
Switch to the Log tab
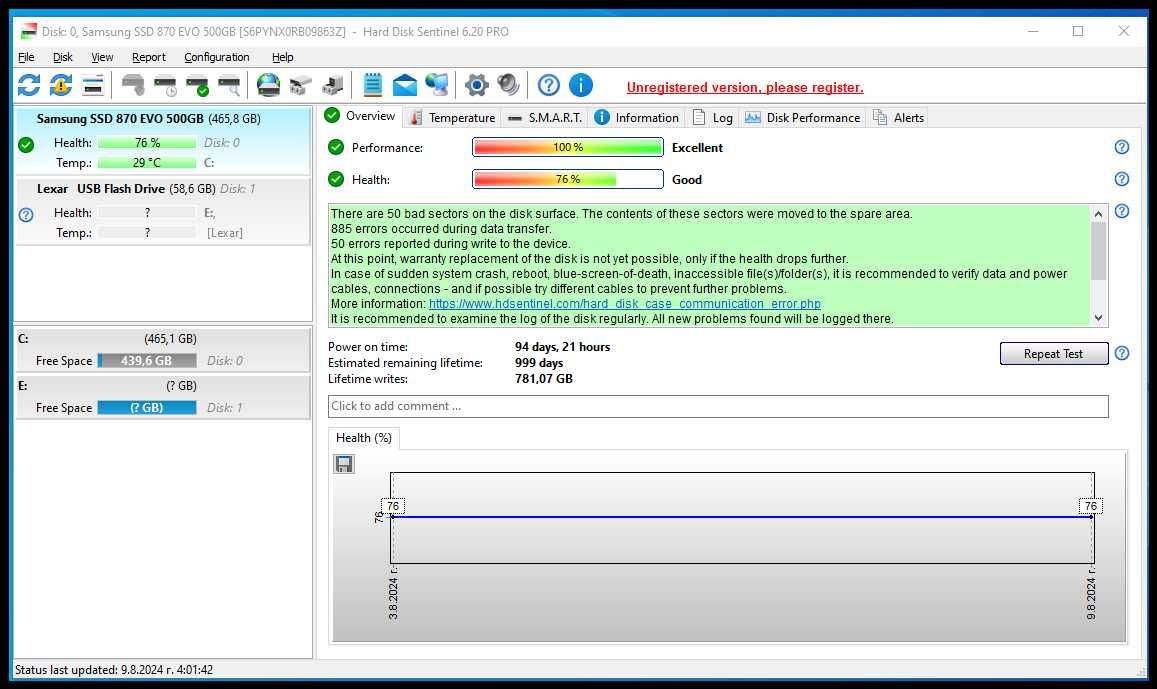(713, 118)
